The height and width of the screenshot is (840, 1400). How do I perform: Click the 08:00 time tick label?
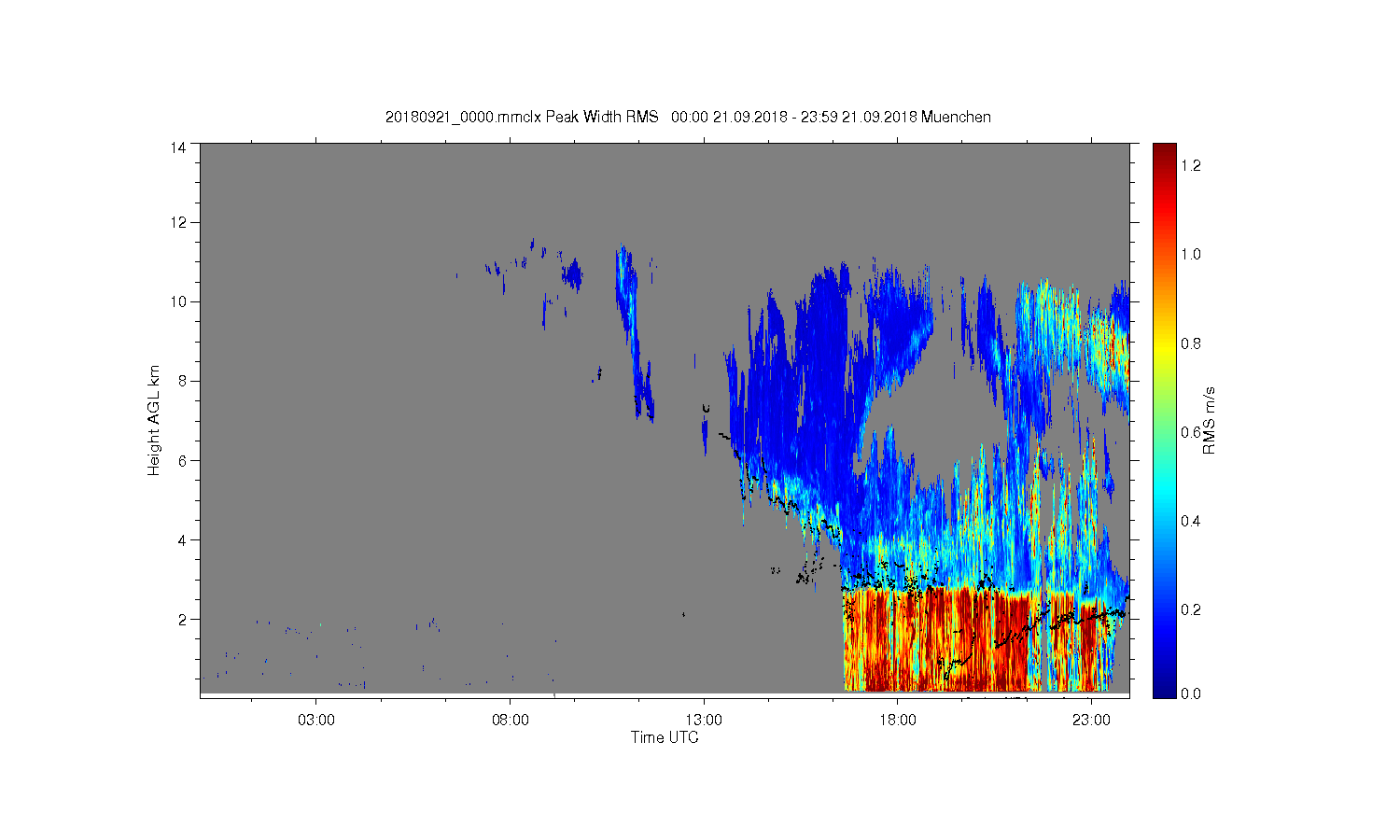point(511,721)
